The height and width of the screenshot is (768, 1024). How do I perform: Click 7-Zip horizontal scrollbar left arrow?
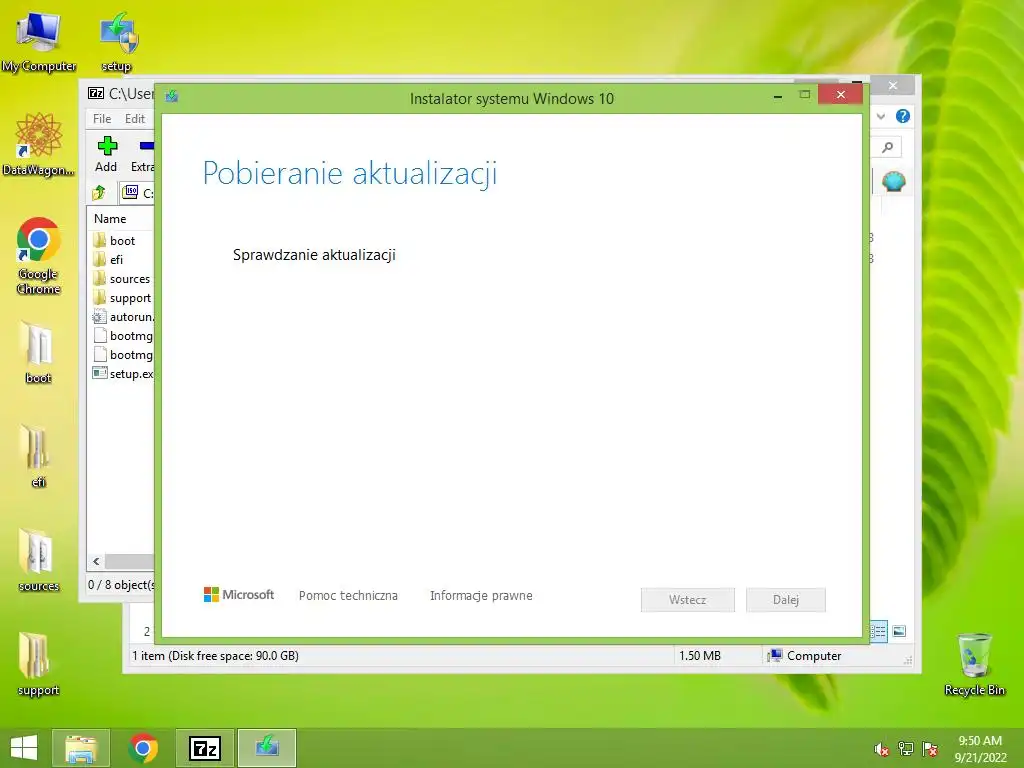click(96, 562)
